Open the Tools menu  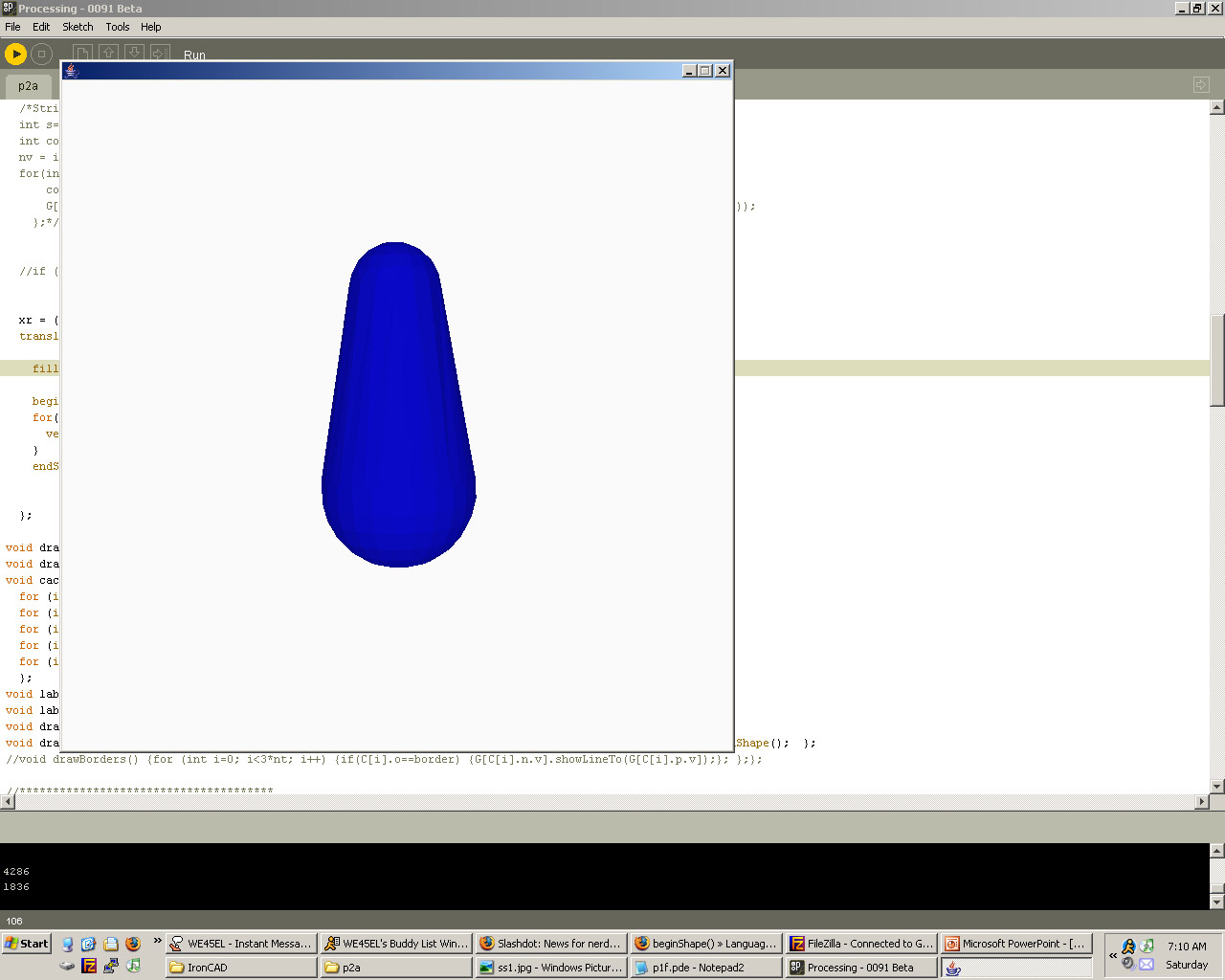pyautogui.click(x=118, y=27)
